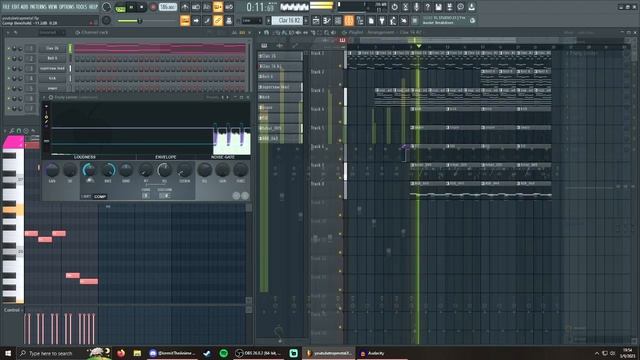Open Fruity Limiter plugin menu arrow
The width and height of the screenshot is (640, 360).
45,98
